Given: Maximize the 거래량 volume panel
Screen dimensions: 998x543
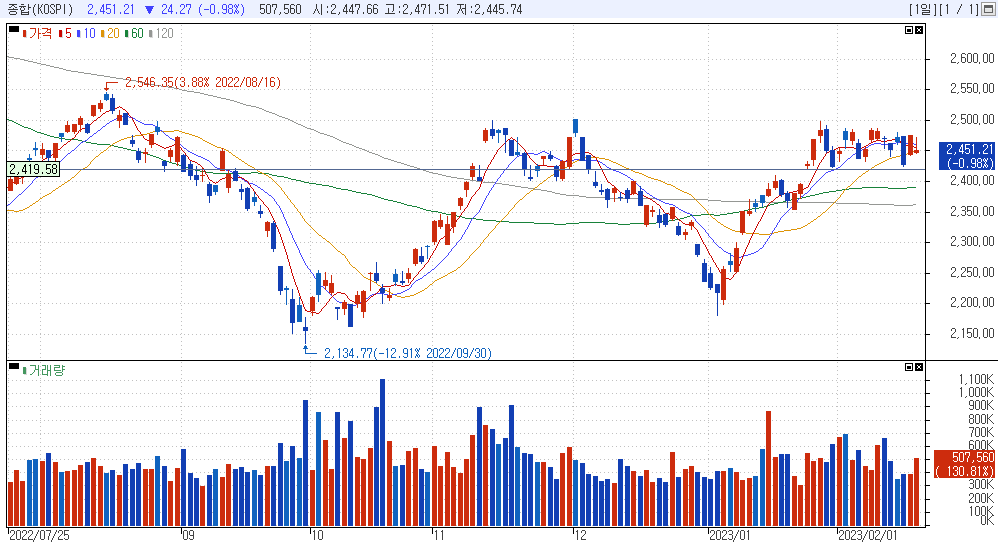Looking at the screenshot, I should [909, 367].
